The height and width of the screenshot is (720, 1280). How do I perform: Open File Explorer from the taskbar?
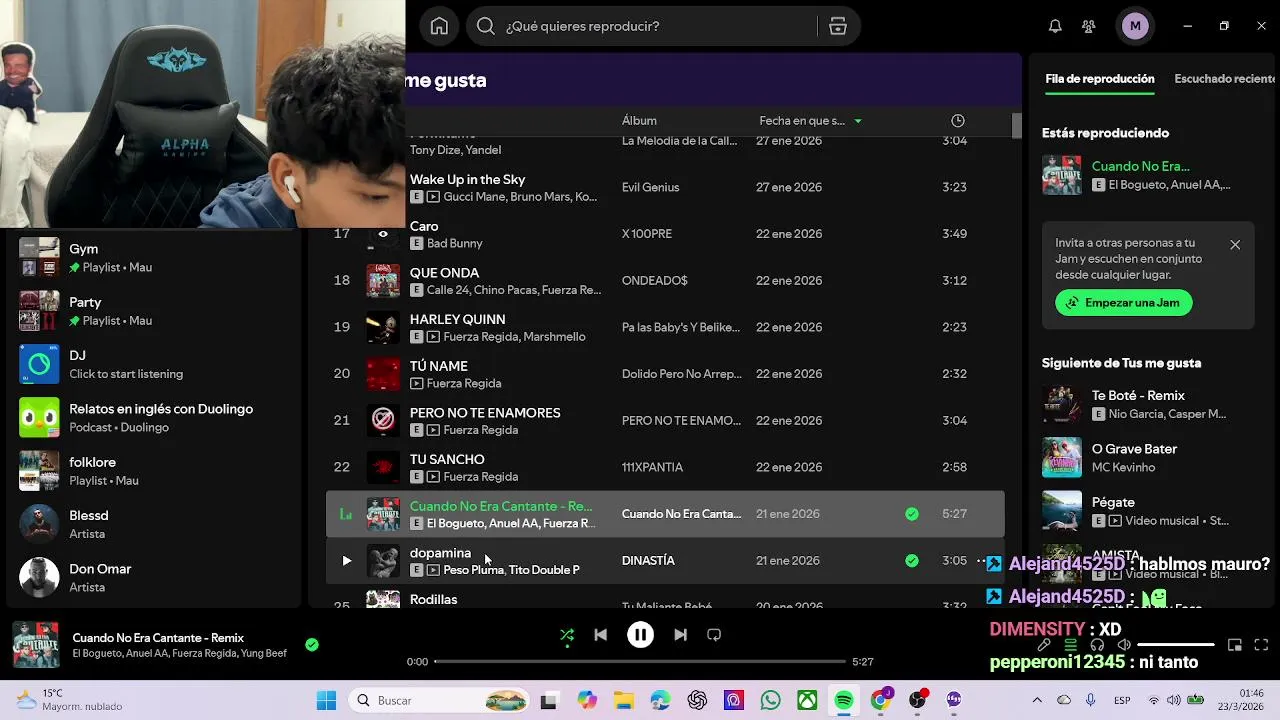(623, 701)
